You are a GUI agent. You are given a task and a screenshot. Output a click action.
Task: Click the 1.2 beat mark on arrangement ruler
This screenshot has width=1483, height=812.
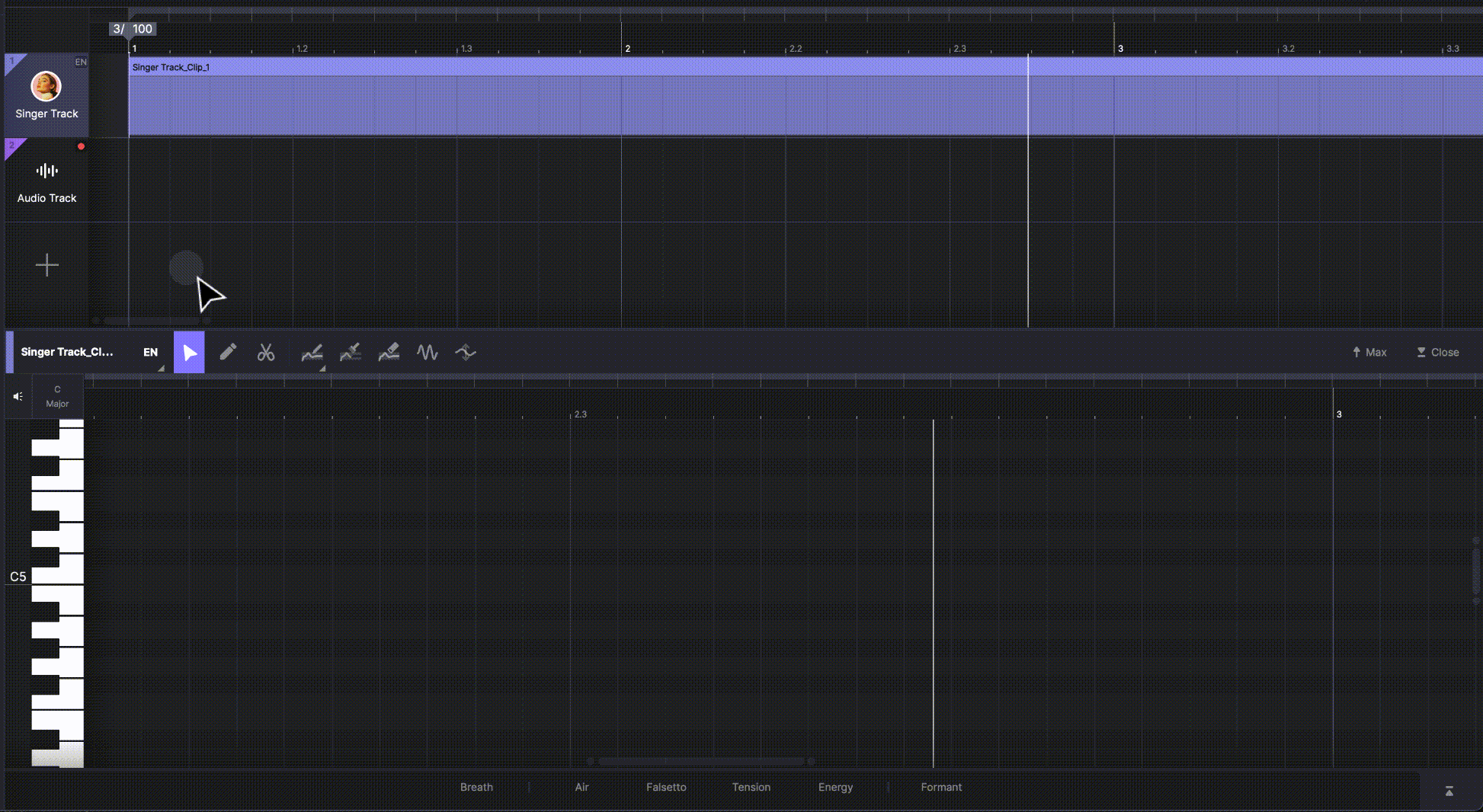click(x=302, y=49)
